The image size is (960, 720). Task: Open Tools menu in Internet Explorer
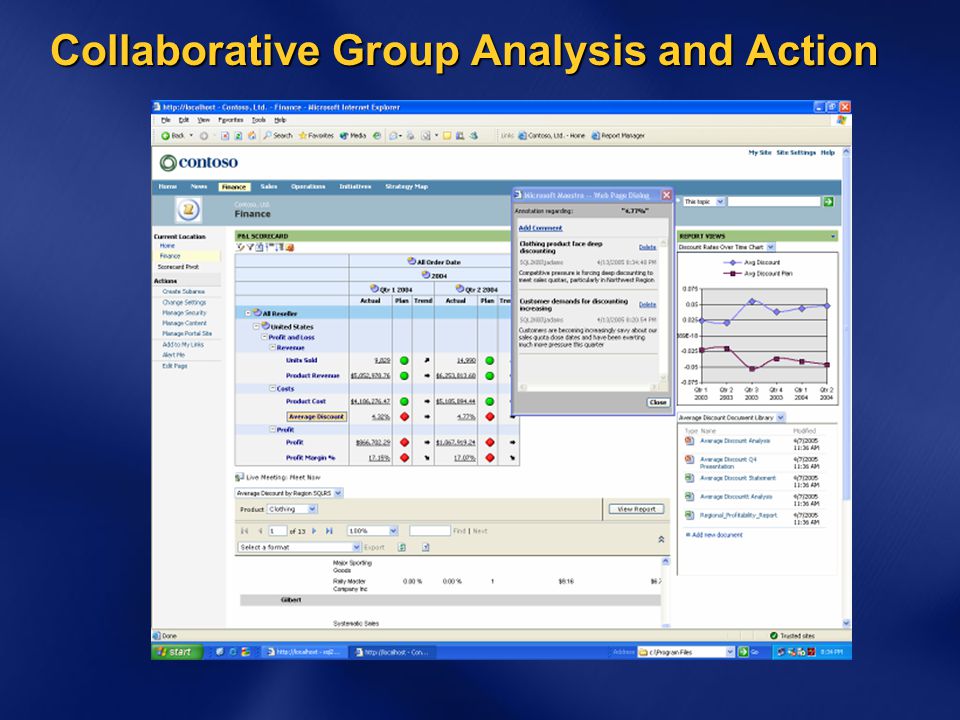point(259,120)
